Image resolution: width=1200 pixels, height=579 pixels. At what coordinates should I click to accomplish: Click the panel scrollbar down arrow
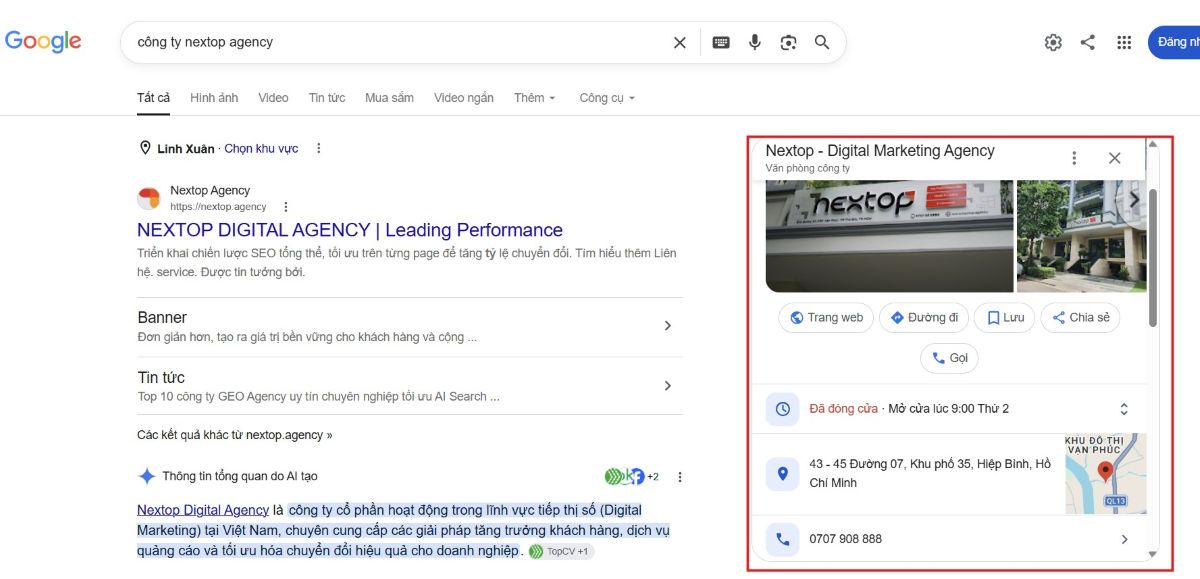[1152, 555]
